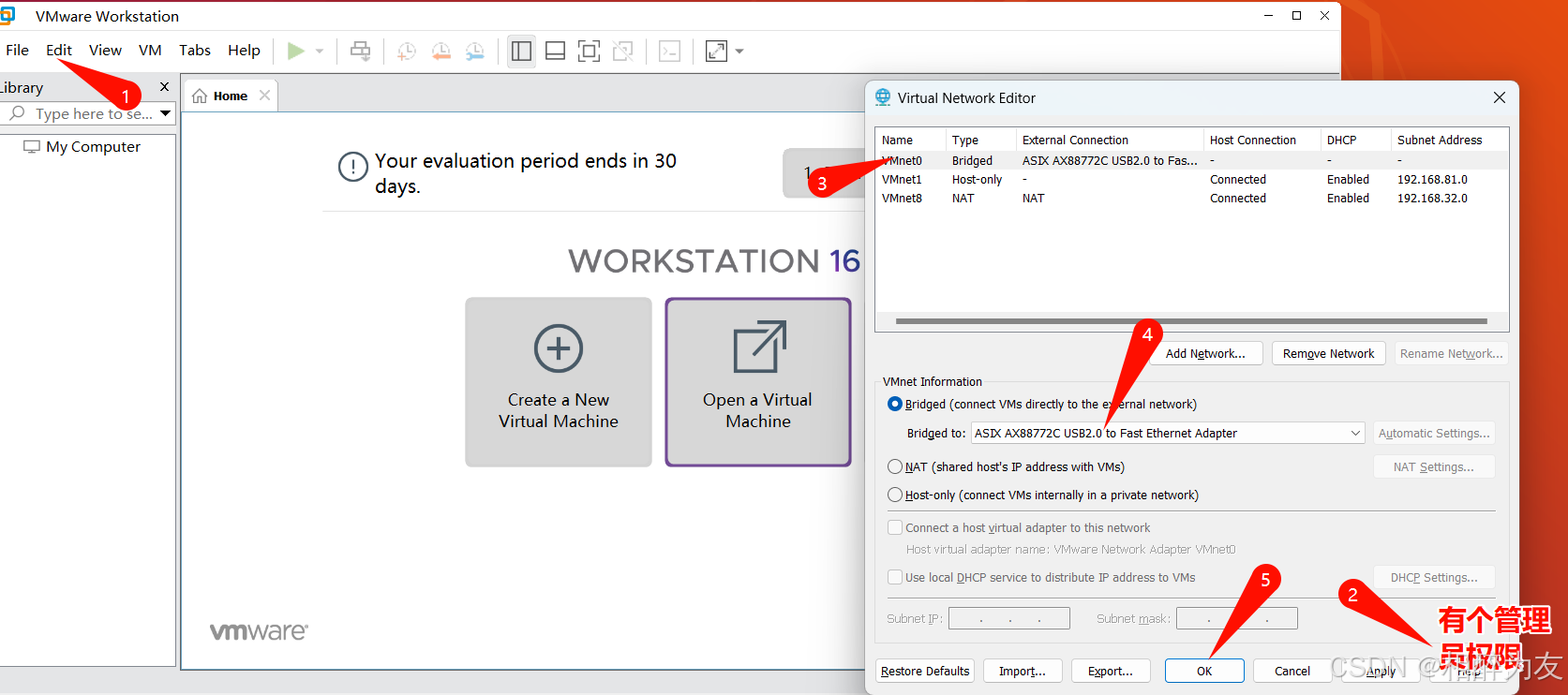Click the Unity mode toolbar icon

pyautogui.click(x=623, y=51)
